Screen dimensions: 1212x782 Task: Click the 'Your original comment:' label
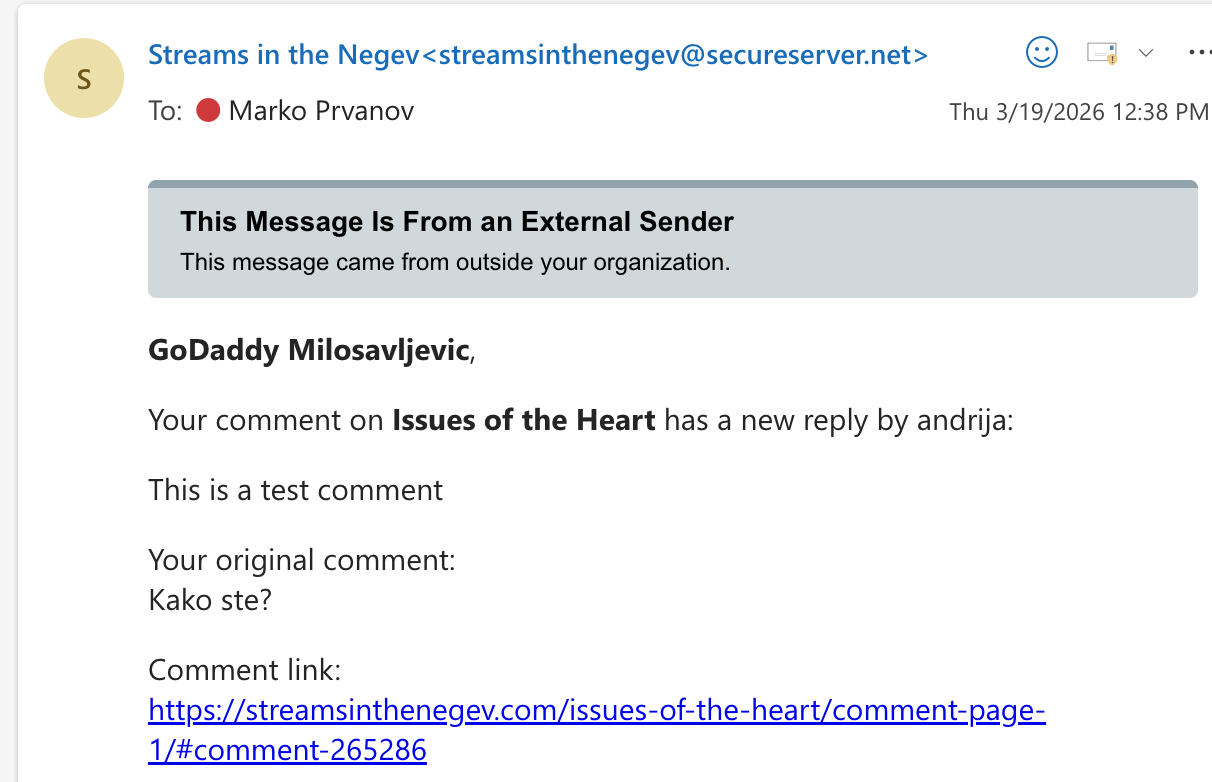301,560
